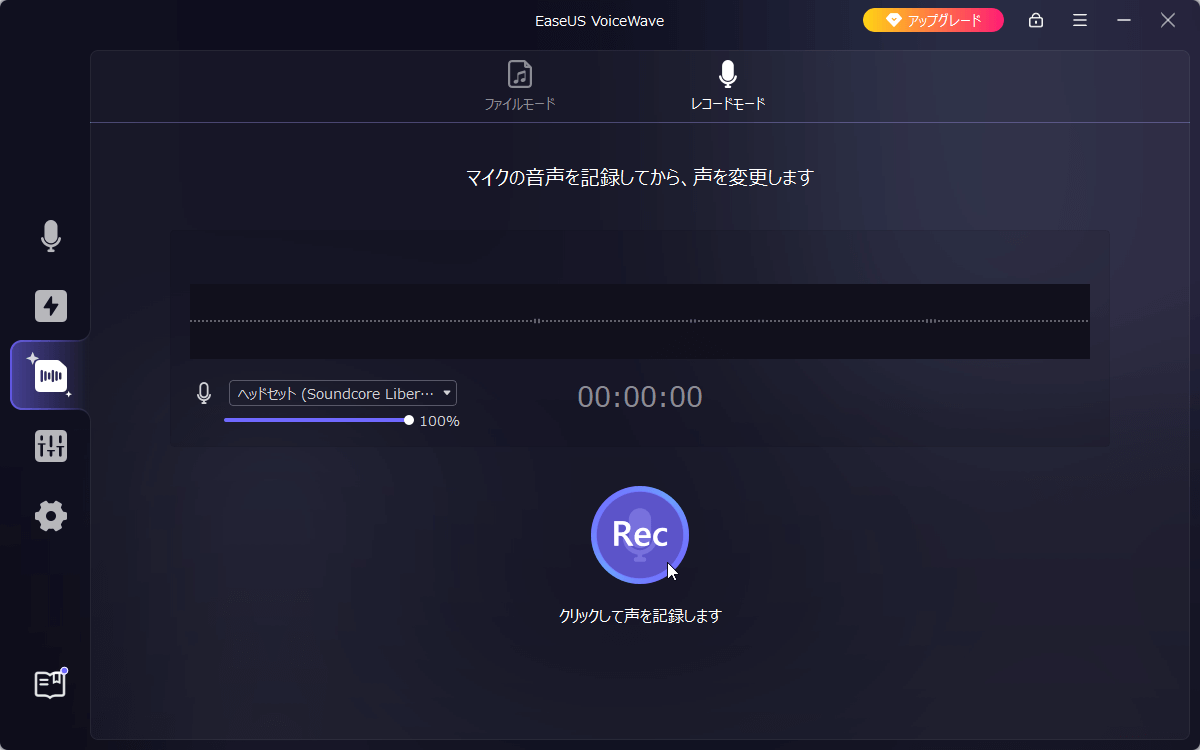Close the EaseUS VoiceWave window
This screenshot has width=1200, height=750.
point(1167,20)
